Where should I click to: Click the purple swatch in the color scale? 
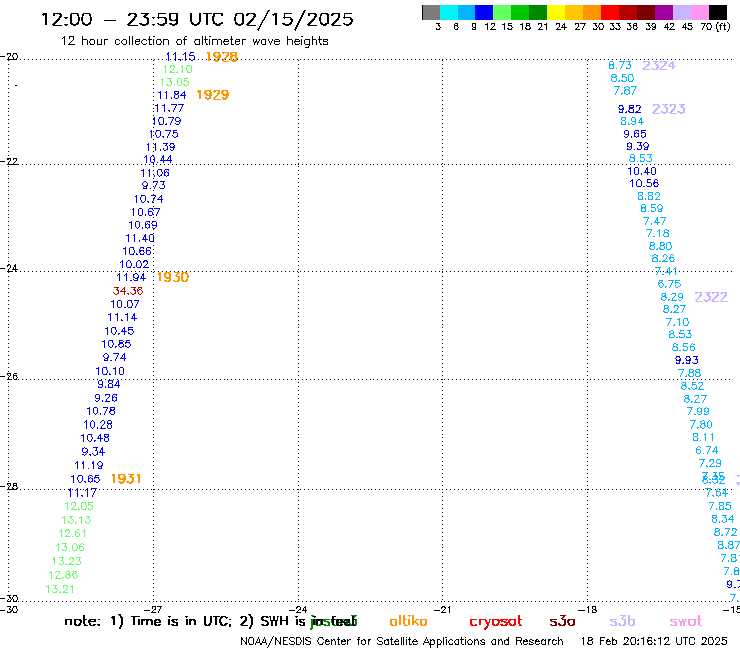[664, 13]
